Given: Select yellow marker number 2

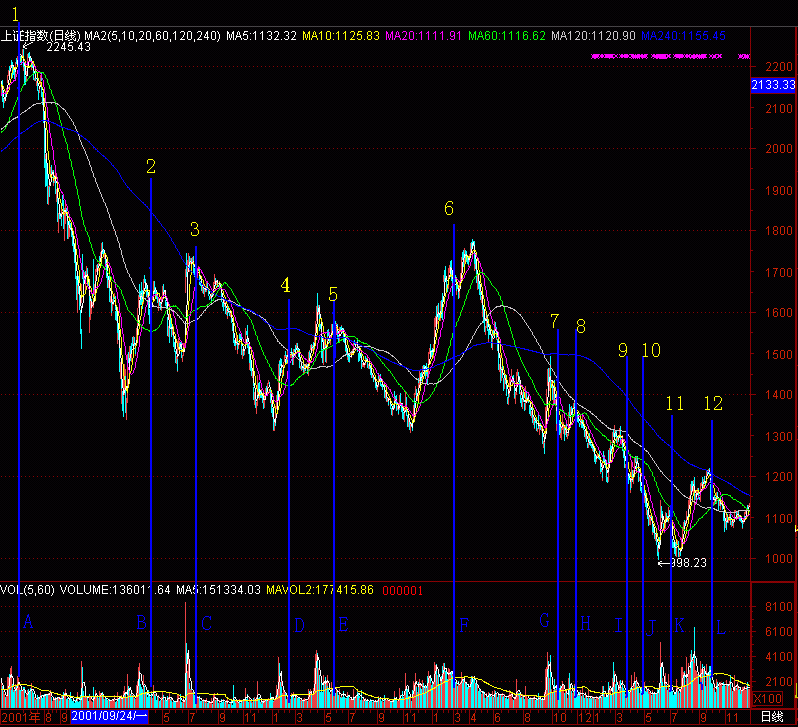Looking at the screenshot, I should pyautogui.click(x=151, y=166).
